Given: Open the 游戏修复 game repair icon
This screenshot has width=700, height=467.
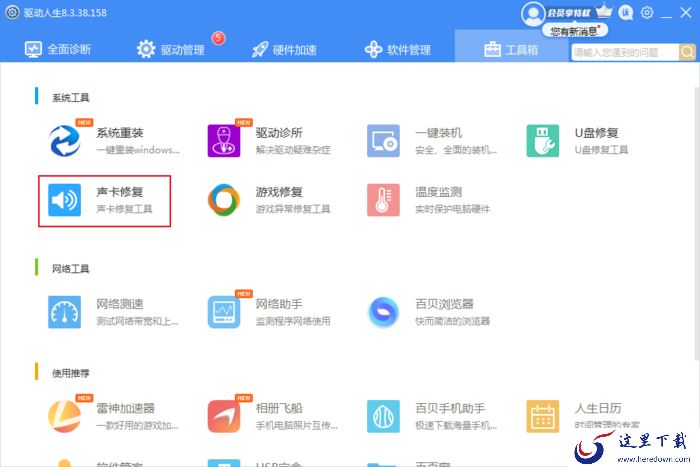Looking at the screenshot, I should click(224, 200).
